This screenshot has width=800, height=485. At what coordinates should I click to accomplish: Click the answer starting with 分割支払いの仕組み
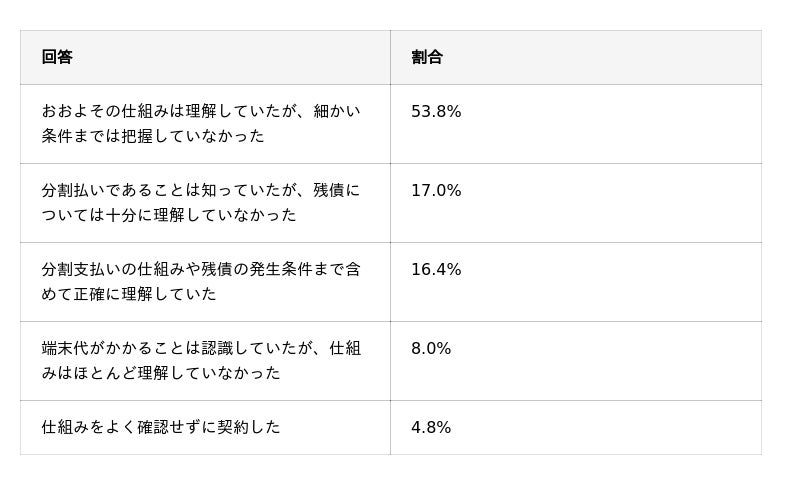[201, 282]
